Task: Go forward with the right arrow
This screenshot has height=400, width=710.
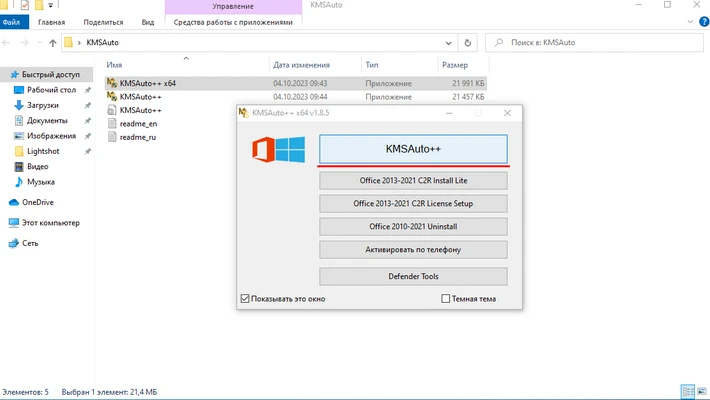Action: 25,43
